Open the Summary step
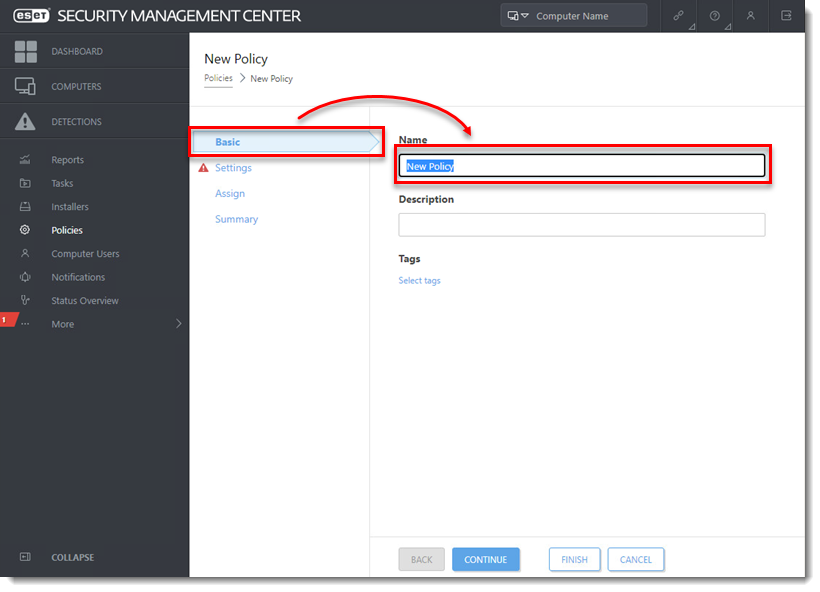This screenshot has height=592, width=820. point(236,219)
